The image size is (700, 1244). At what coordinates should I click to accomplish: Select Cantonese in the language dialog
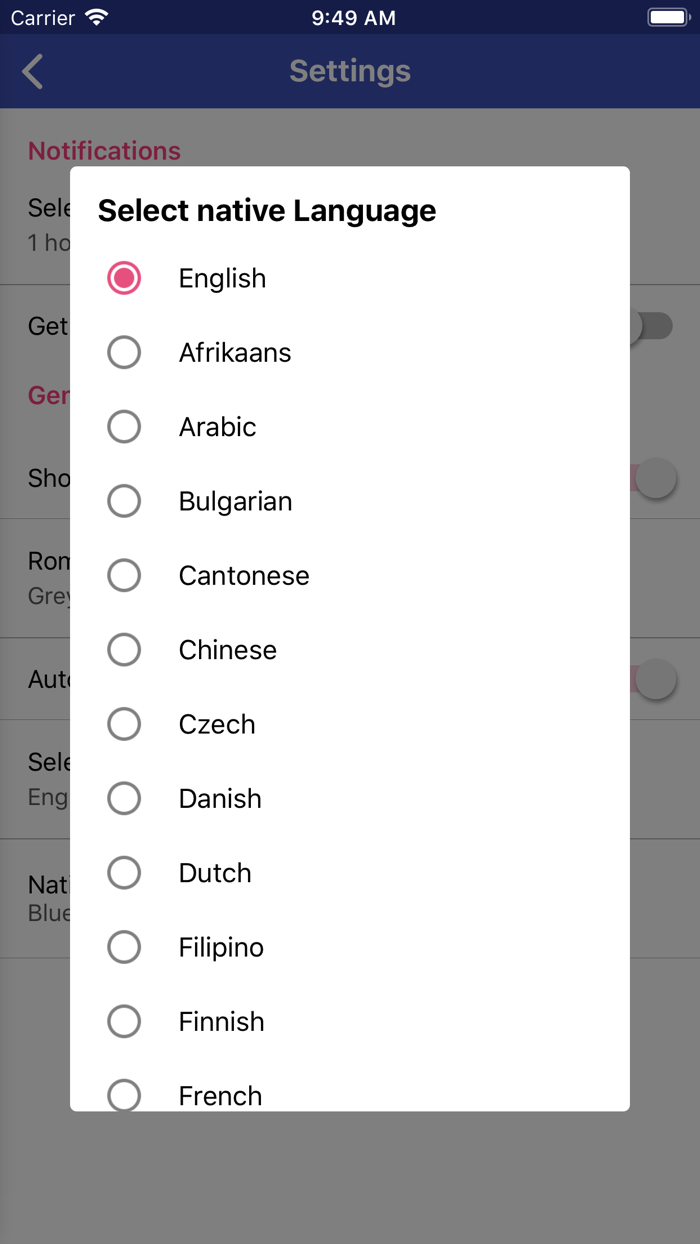[x=124, y=575]
